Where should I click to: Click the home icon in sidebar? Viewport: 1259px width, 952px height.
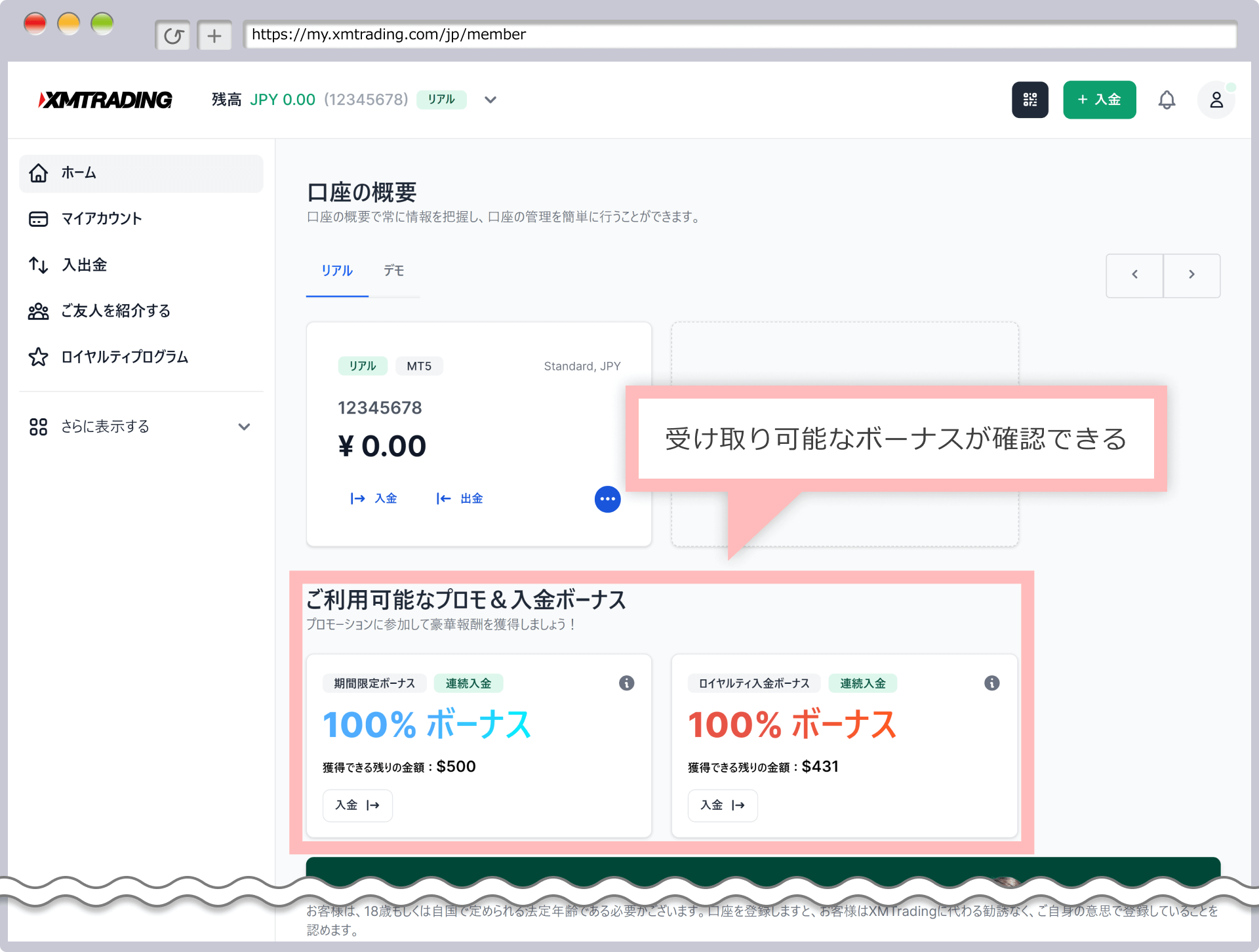(x=39, y=173)
